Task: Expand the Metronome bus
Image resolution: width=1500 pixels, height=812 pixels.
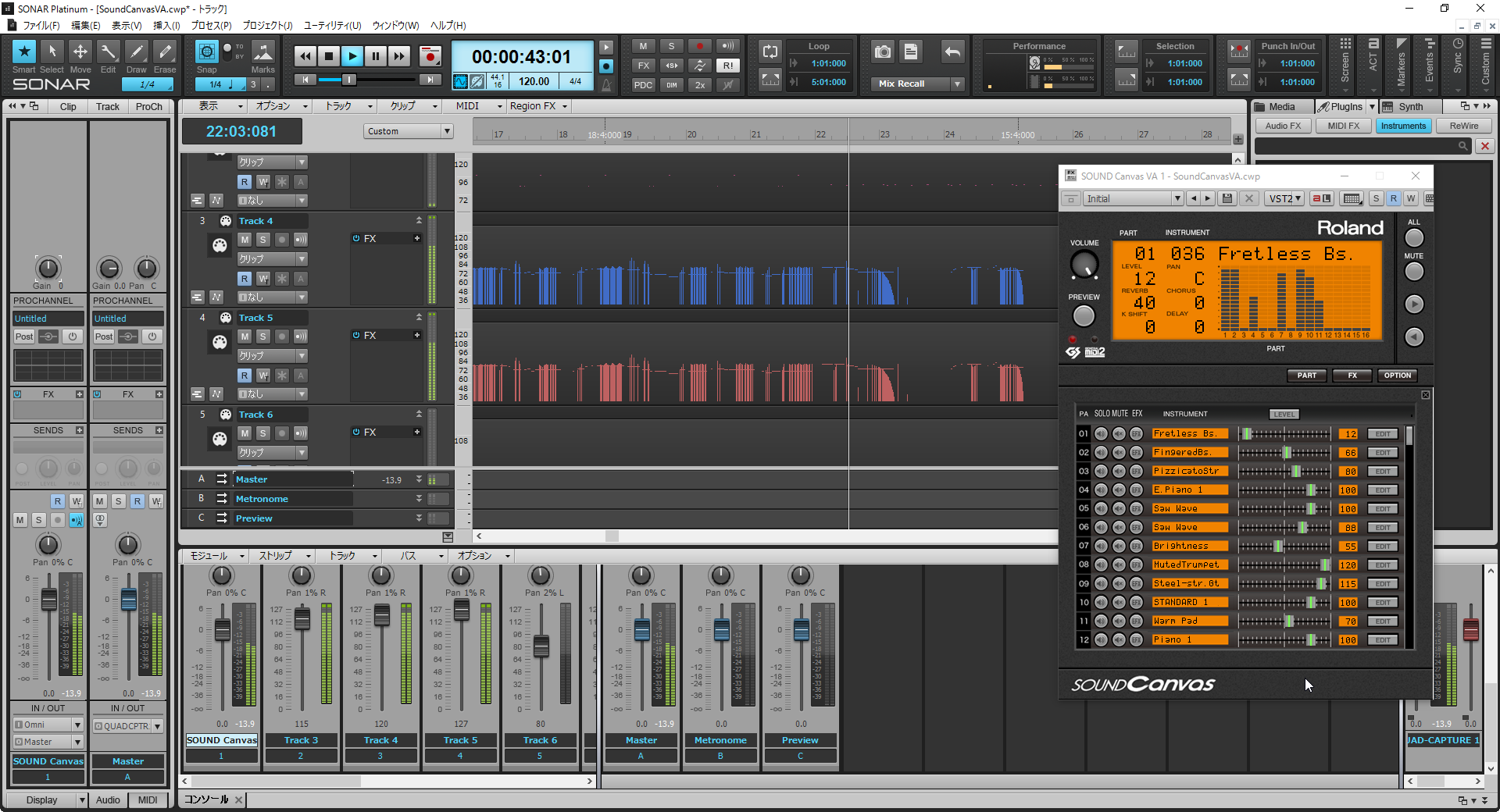Action: point(419,499)
